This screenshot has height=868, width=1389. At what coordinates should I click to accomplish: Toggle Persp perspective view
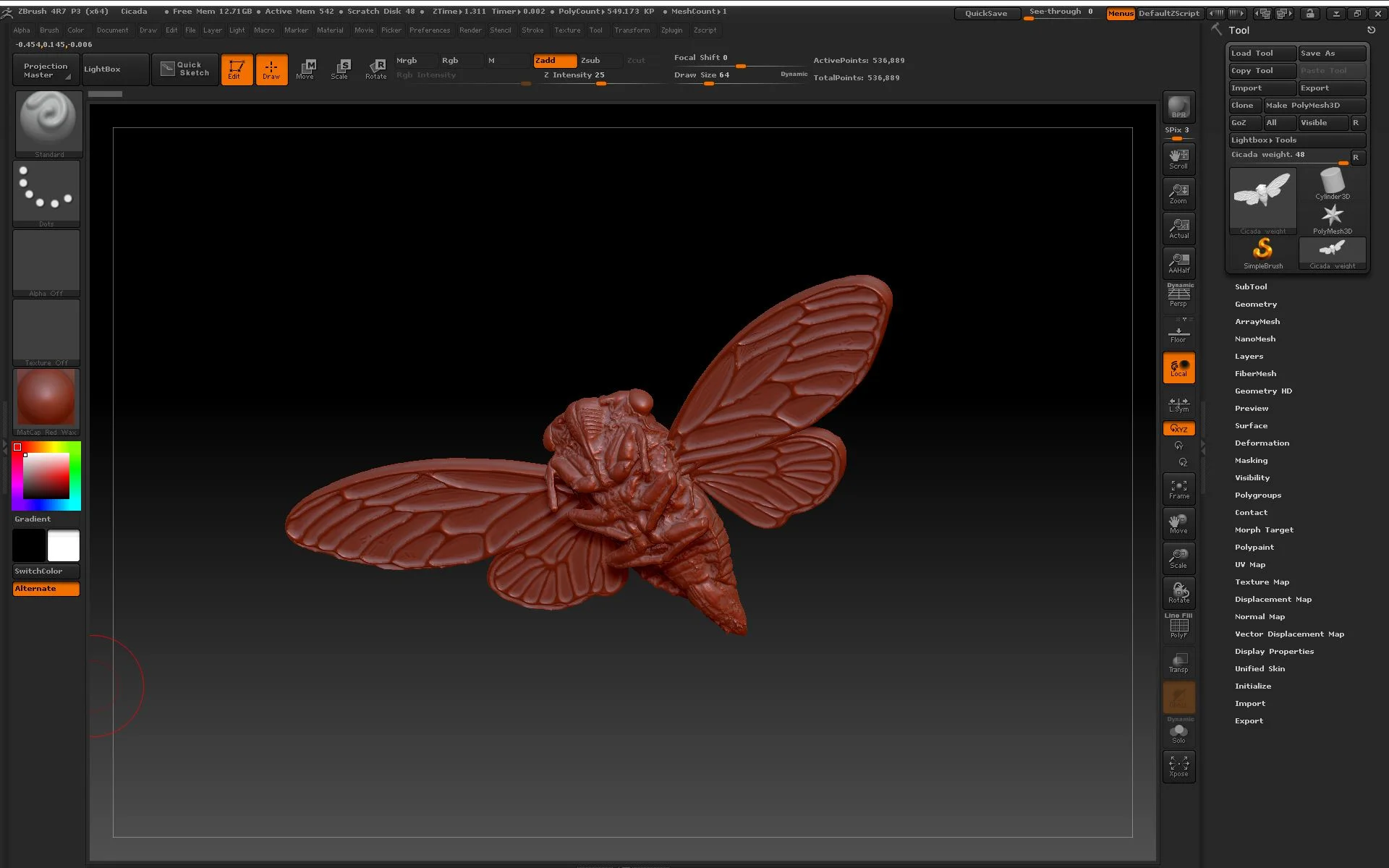(1178, 296)
